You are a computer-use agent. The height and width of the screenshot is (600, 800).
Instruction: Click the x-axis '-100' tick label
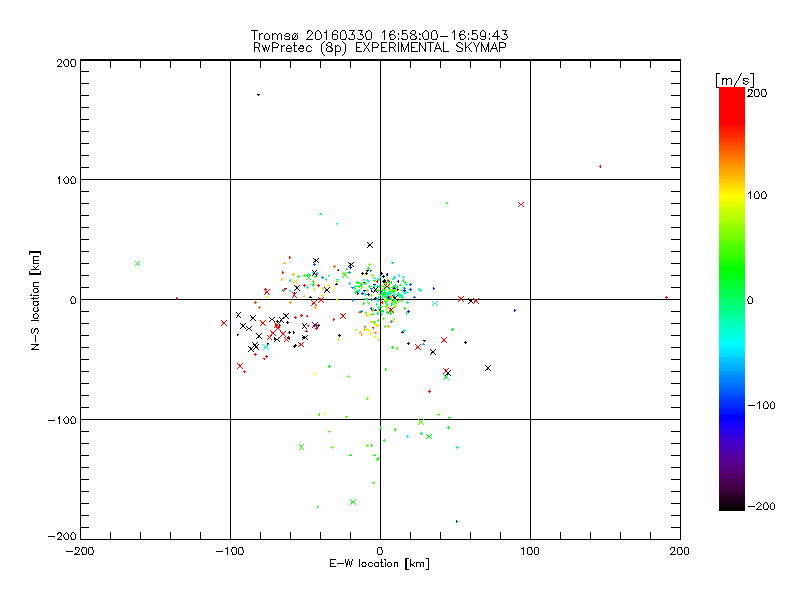click(230, 551)
